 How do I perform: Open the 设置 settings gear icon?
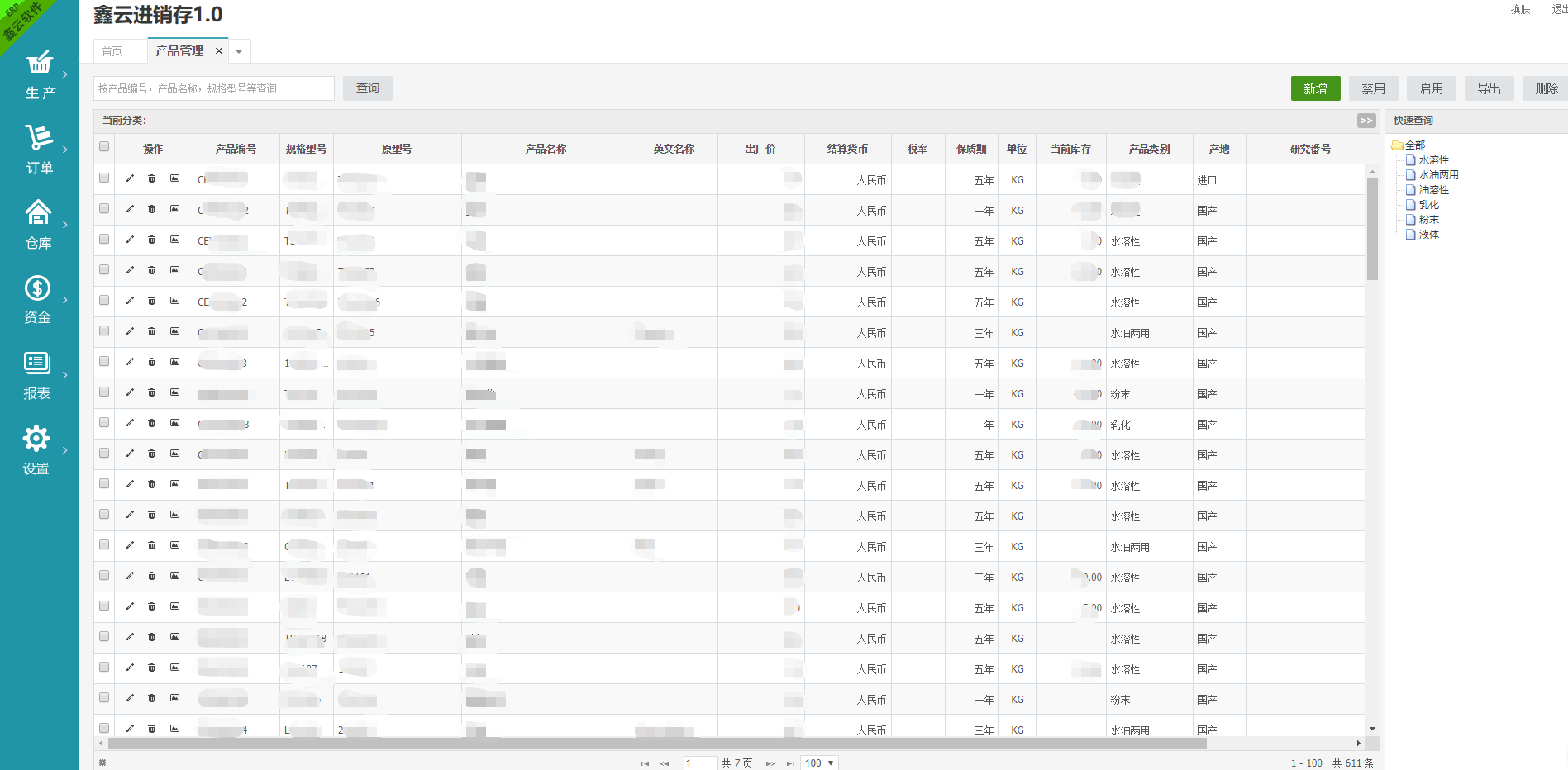pyautogui.click(x=36, y=439)
